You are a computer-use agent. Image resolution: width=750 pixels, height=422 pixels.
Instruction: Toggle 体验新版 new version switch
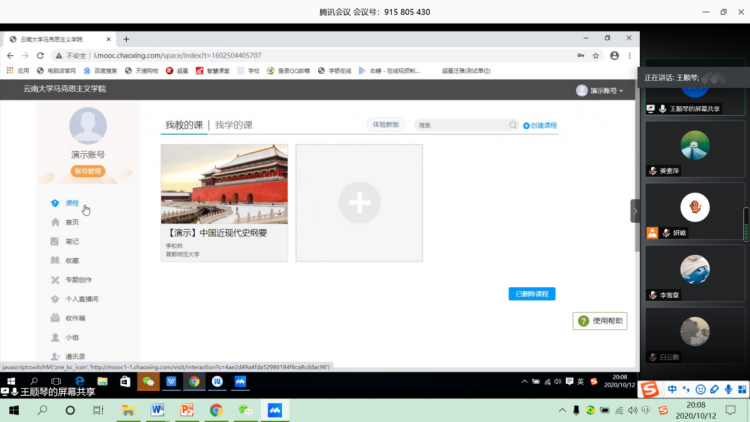point(385,125)
